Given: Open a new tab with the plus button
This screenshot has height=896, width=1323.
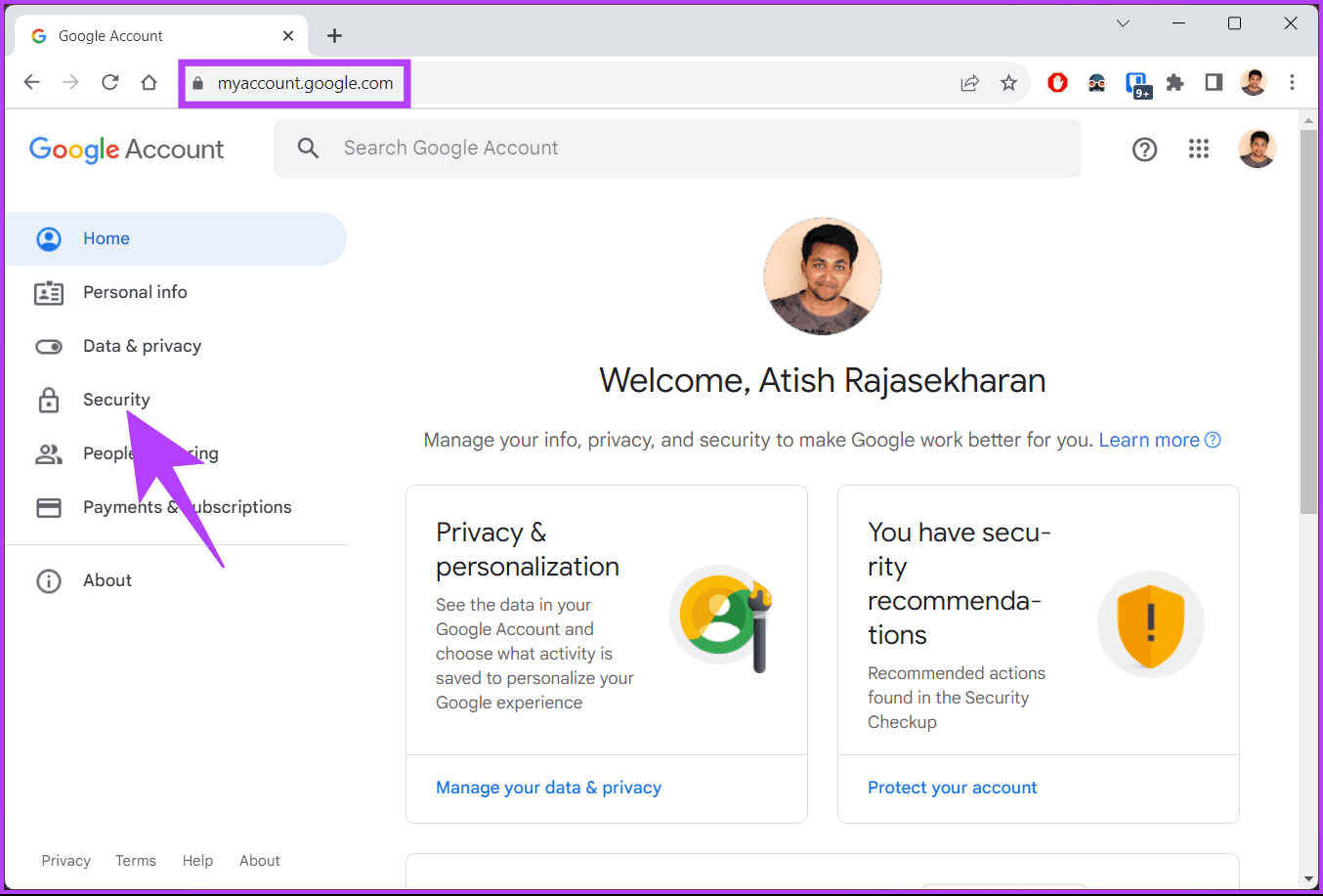Looking at the screenshot, I should click(334, 35).
